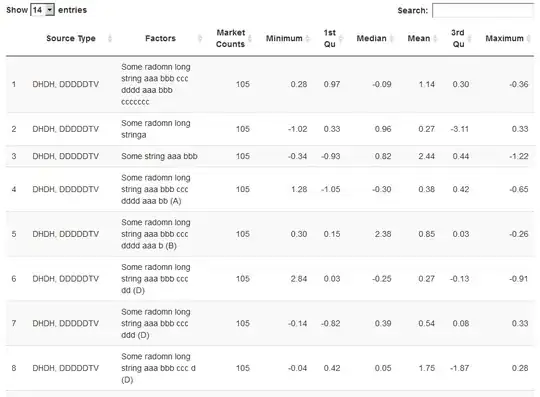Toggle sort arrows on Market Counts

pyautogui.click(x=250, y=38)
